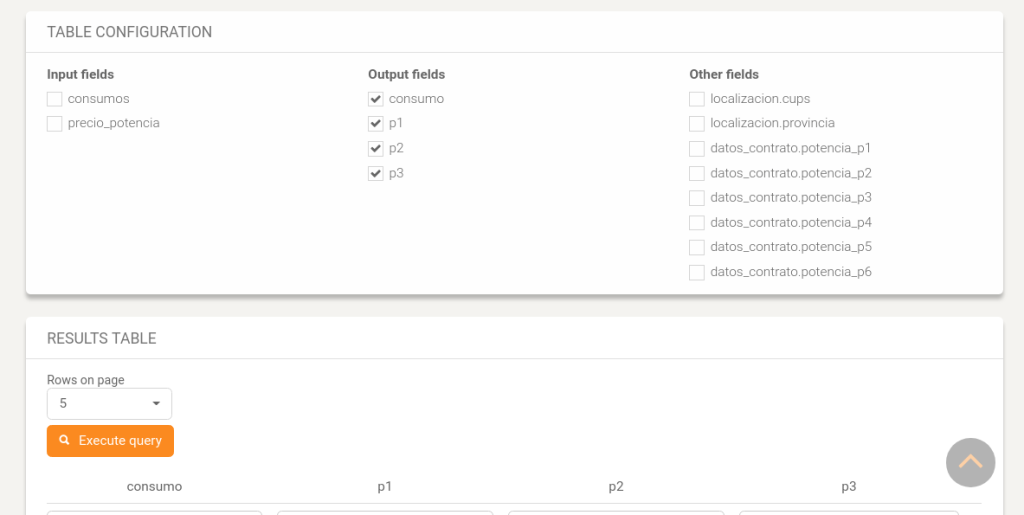Uncheck the consumo output field
Image resolution: width=1024 pixels, height=515 pixels.
pyautogui.click(x=376, y=99)
